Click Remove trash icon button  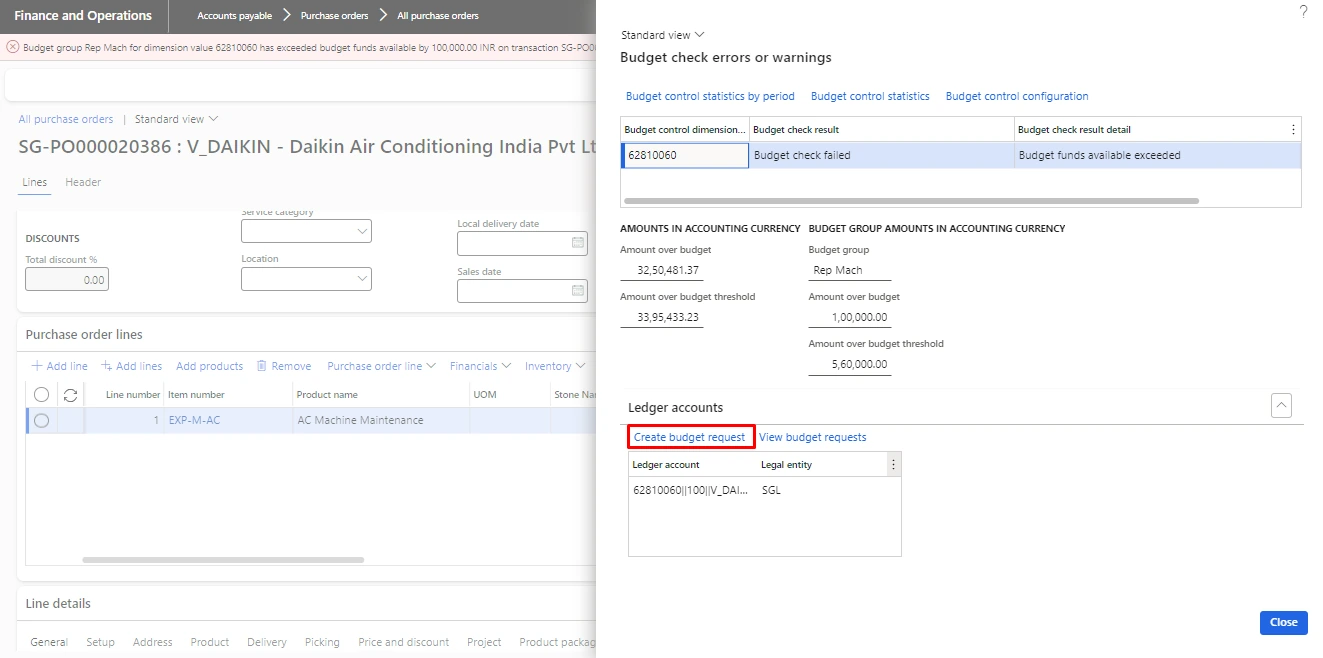(x=284, y=366)
